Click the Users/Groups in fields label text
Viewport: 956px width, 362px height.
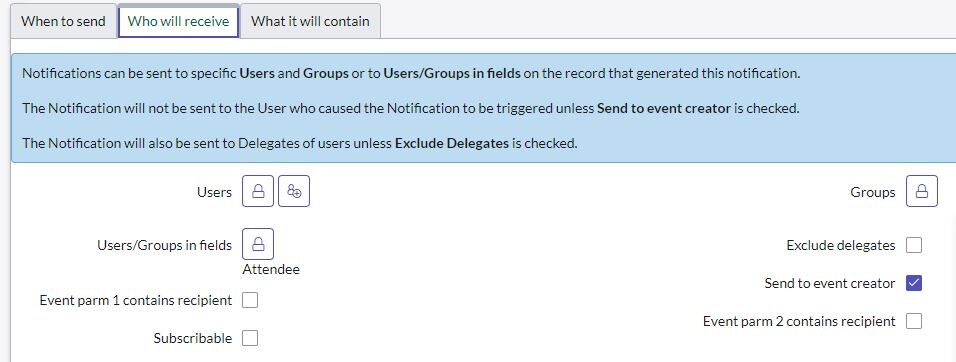(x=165, y=245)
